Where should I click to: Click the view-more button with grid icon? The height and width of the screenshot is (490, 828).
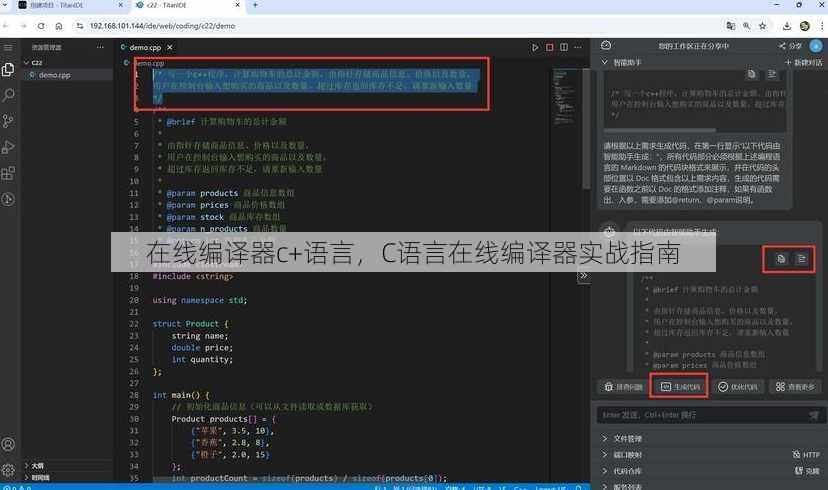coord(795,387)
